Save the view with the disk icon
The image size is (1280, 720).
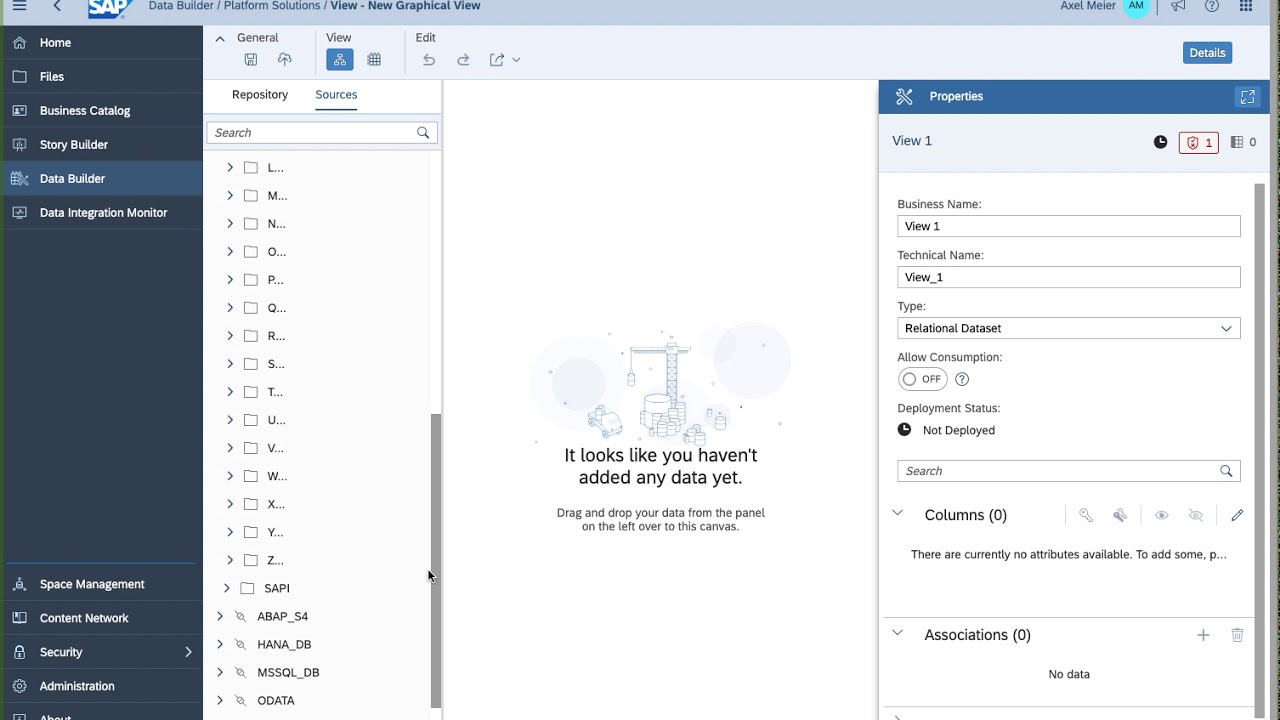point(251,60)
